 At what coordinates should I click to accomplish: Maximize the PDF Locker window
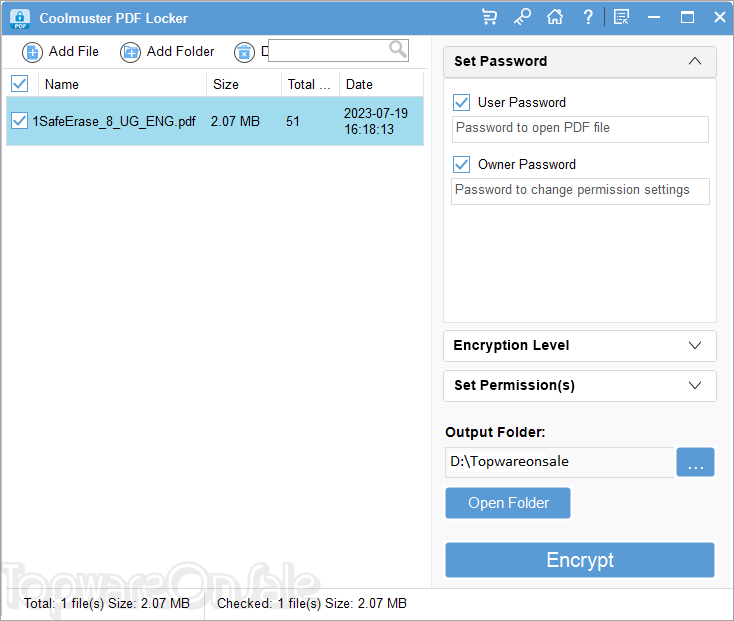[x=687, y=18]
